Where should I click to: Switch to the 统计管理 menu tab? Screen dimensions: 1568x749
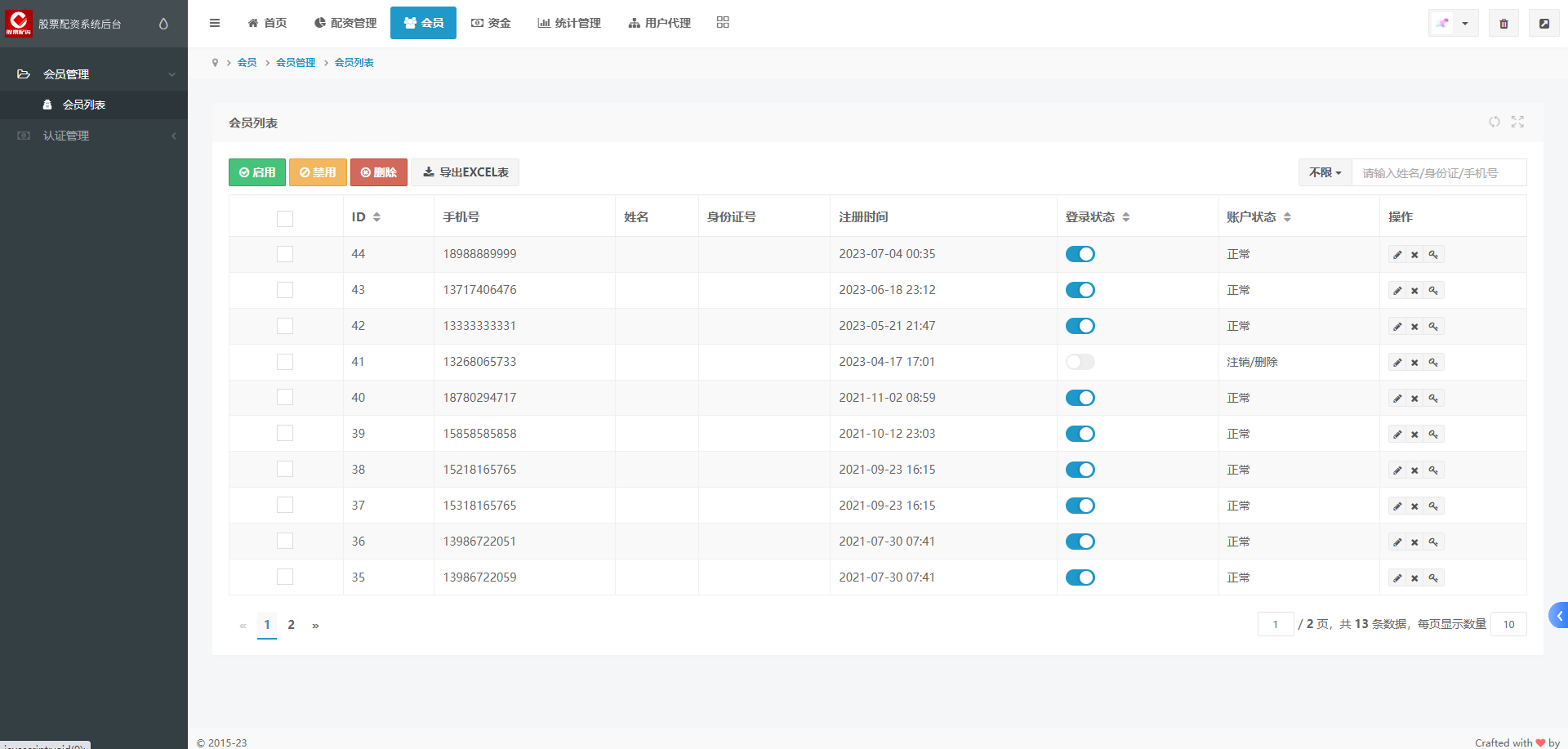tap(569, 23)
